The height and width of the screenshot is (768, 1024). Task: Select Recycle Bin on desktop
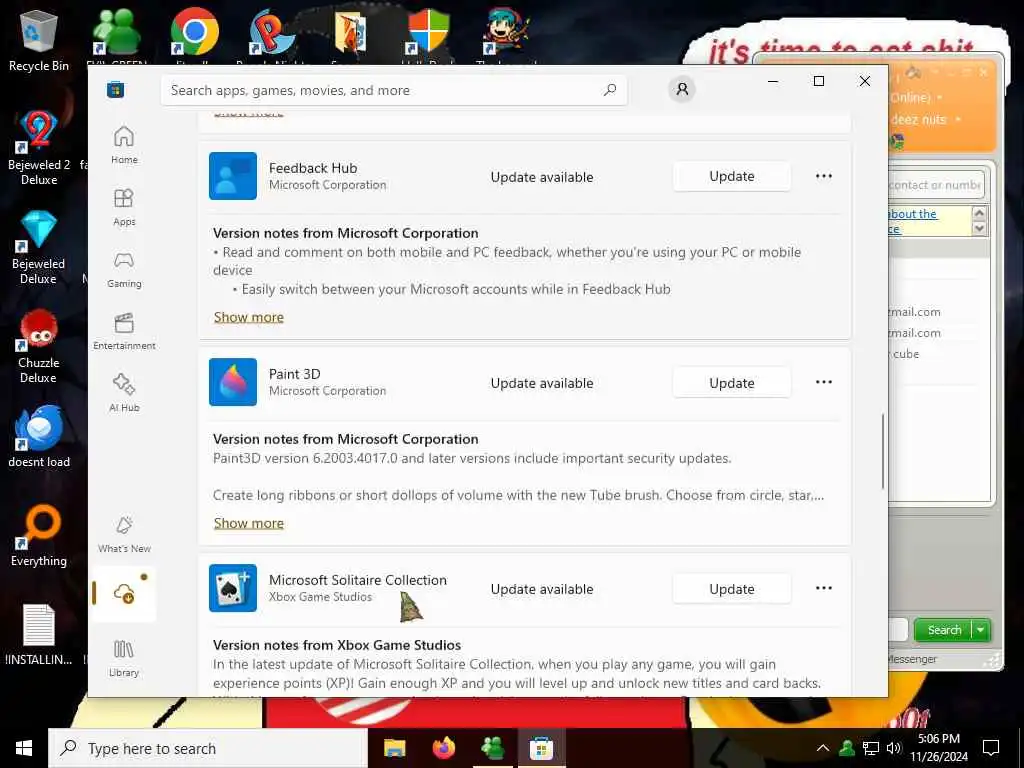coord(39,40)
